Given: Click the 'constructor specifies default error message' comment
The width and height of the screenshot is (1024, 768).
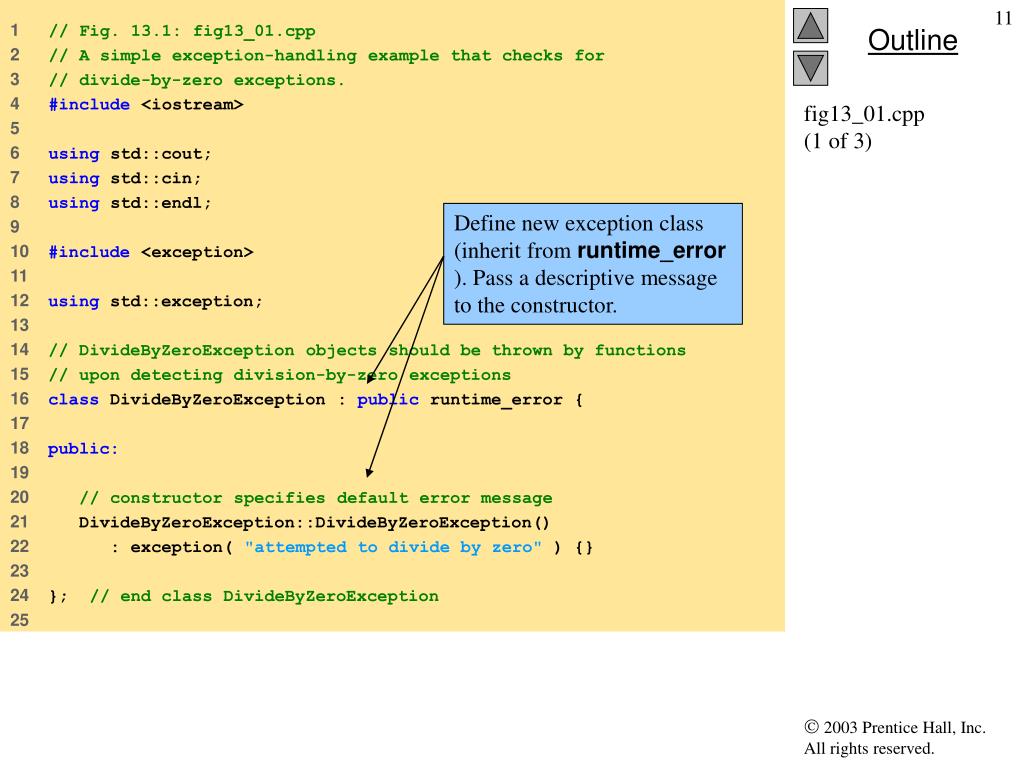Looking at the screenshot, I should coord(315,498).
